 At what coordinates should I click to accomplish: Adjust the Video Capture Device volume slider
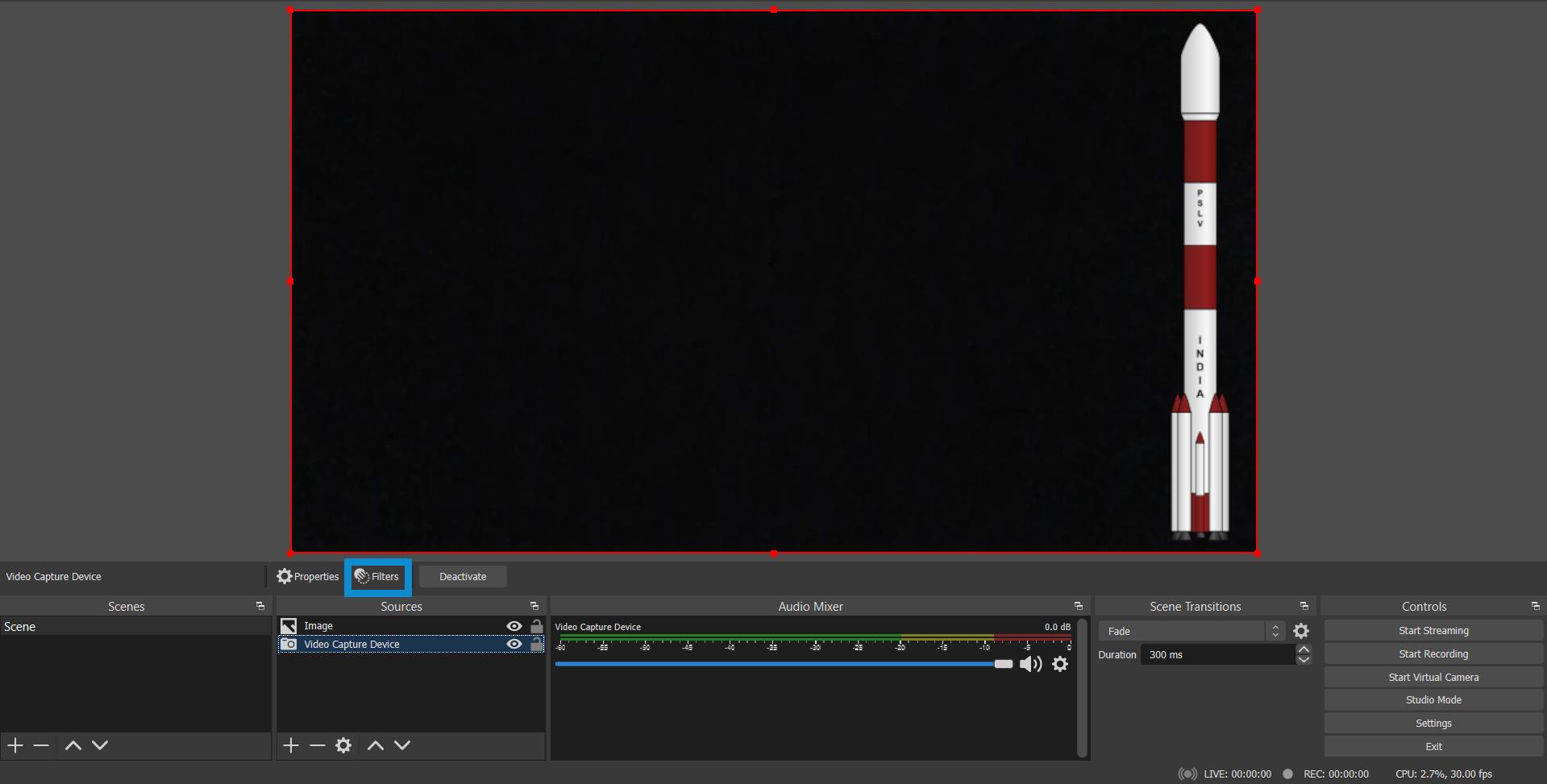coord(1004,664)
